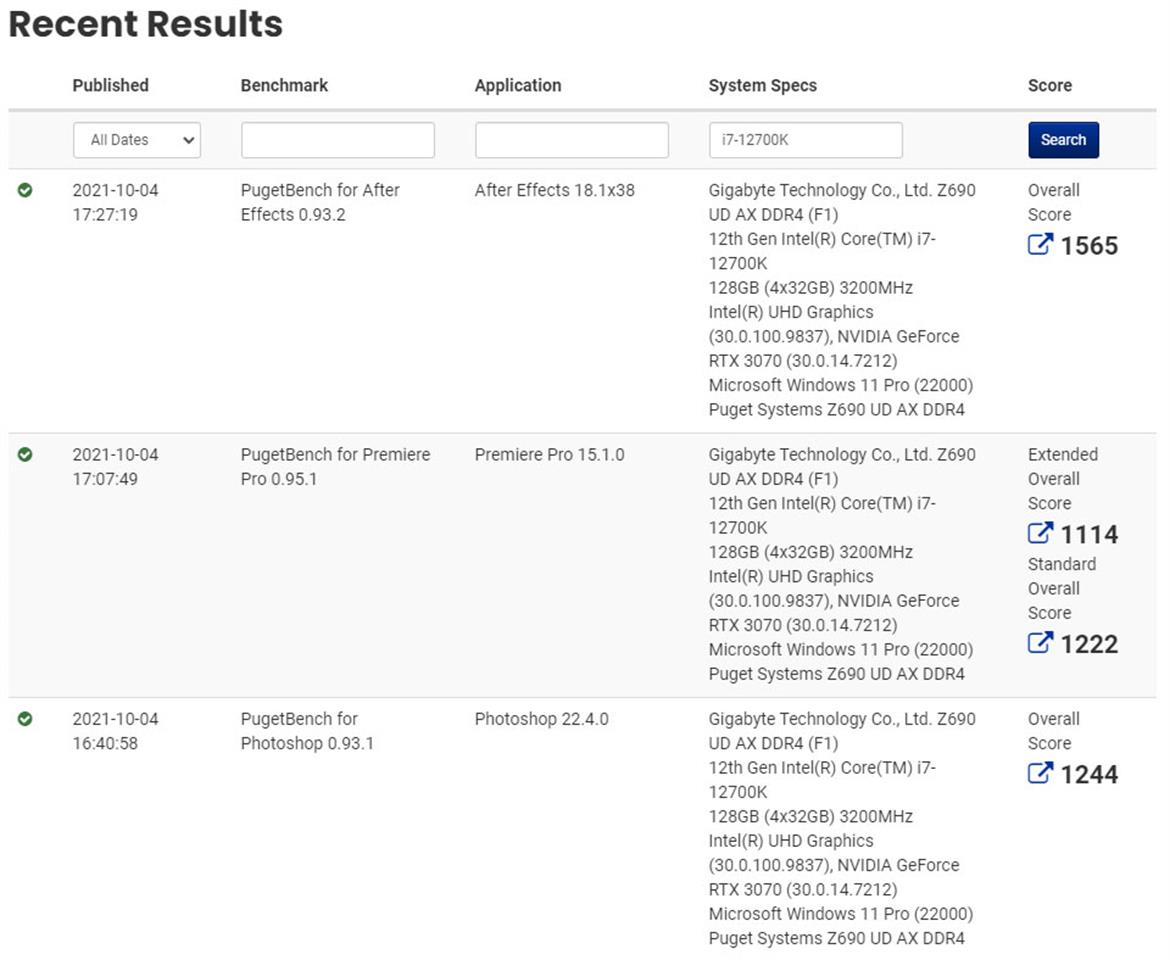Screen dimensions: 1170x960
Task: Click green checkmark on After Effects result
Action: click(25, 190)
